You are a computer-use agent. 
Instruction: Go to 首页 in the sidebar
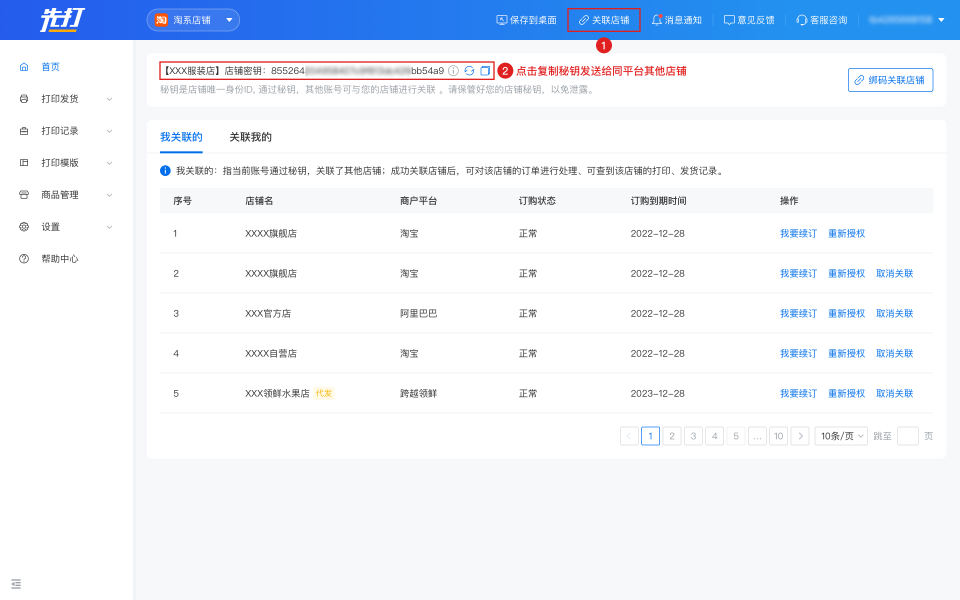(x=50, y=67)
